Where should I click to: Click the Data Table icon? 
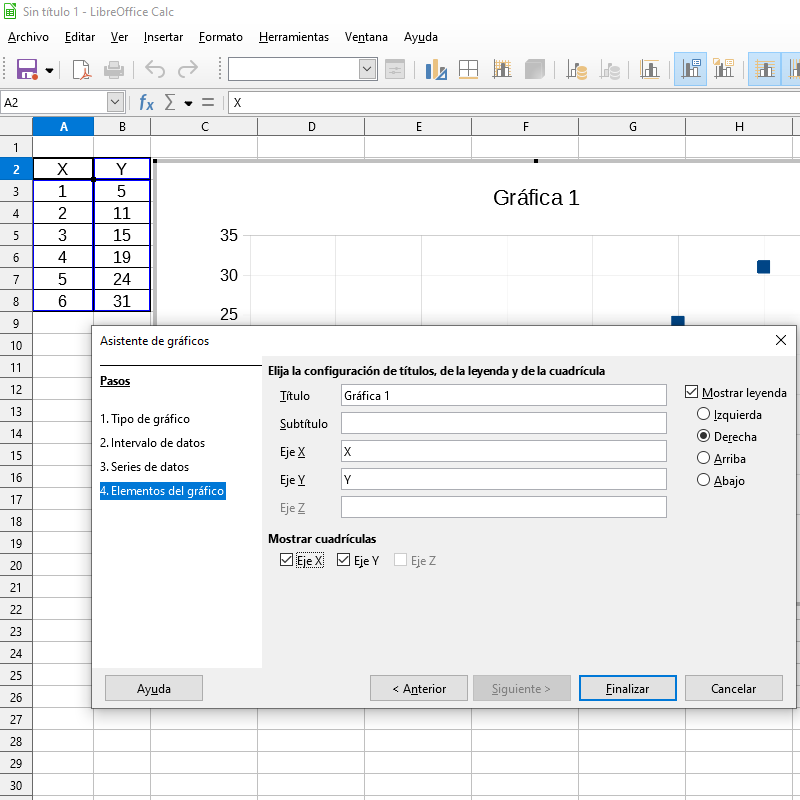click(x=610, y=69)
